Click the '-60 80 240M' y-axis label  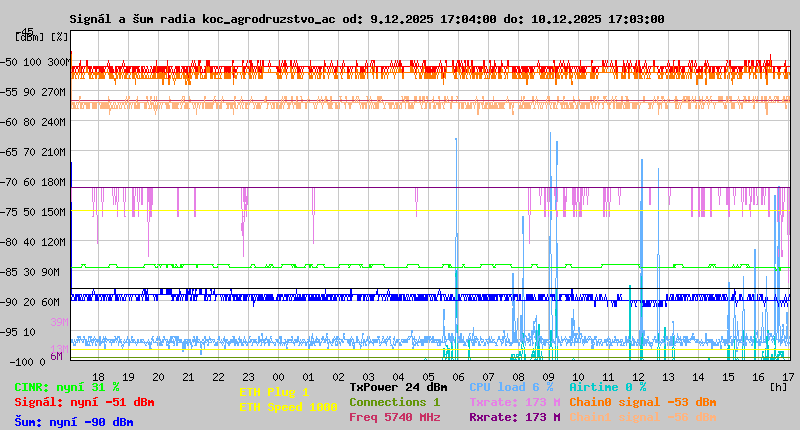(x=34, y=122)
